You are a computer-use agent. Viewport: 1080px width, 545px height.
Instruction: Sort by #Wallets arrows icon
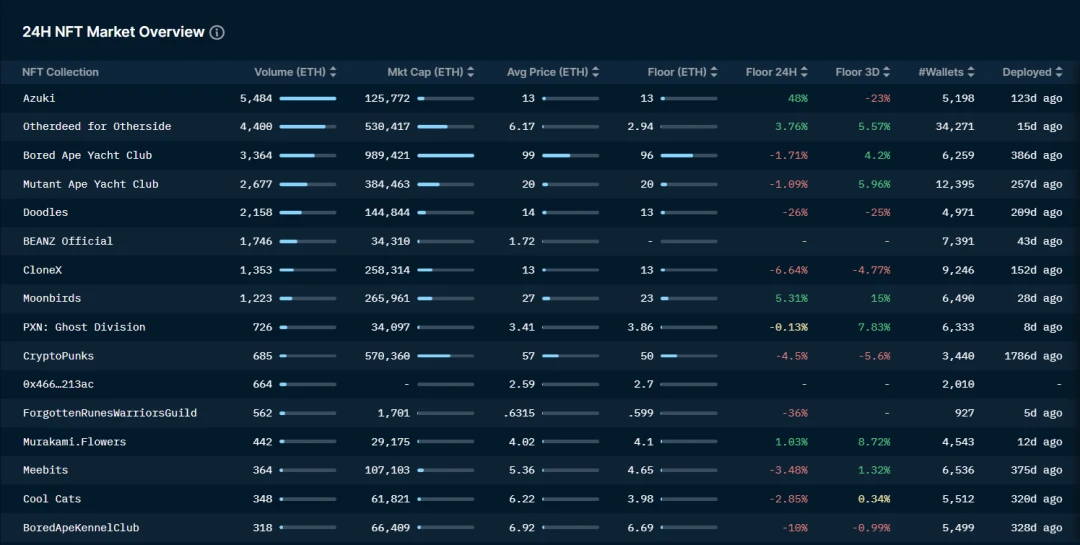point(970,72)
